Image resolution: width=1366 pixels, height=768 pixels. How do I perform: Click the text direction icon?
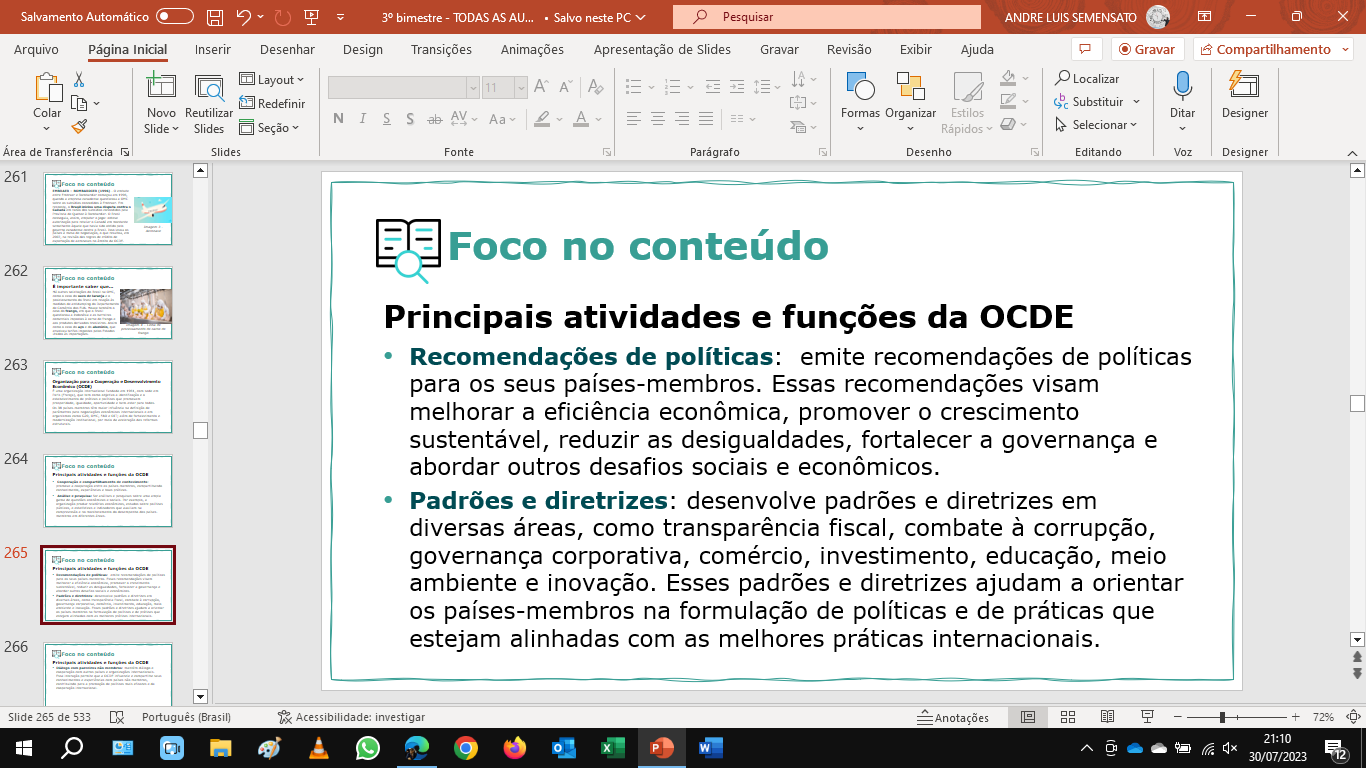799,78
